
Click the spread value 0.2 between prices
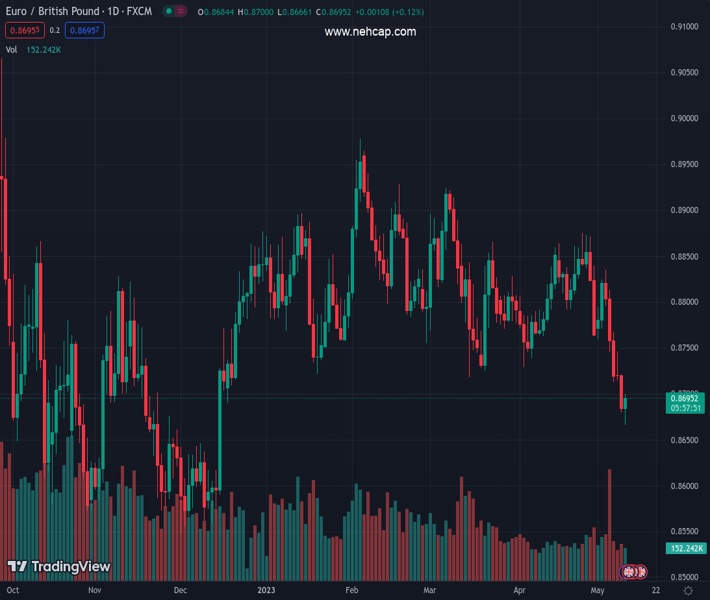(x=55, y=30)
